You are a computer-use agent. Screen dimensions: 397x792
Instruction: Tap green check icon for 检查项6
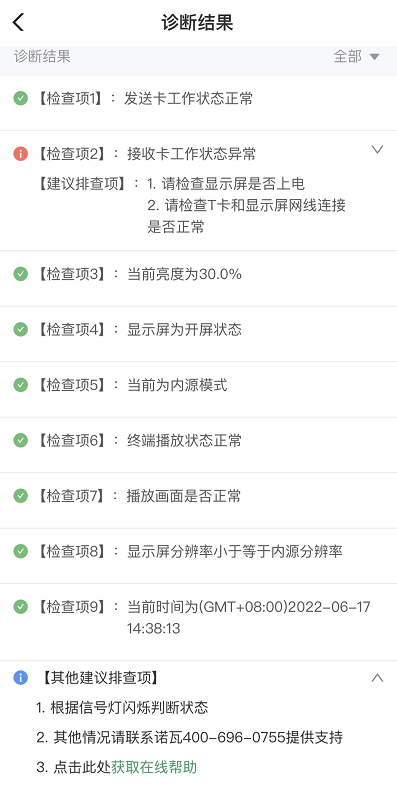coord(21,440)
